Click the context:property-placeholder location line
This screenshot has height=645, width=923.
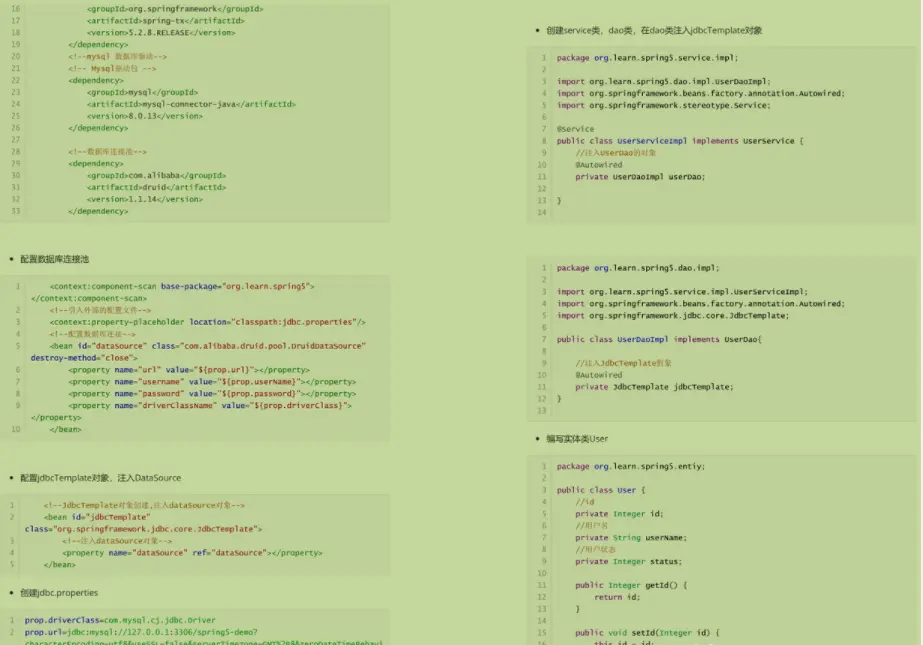point(208,322)
